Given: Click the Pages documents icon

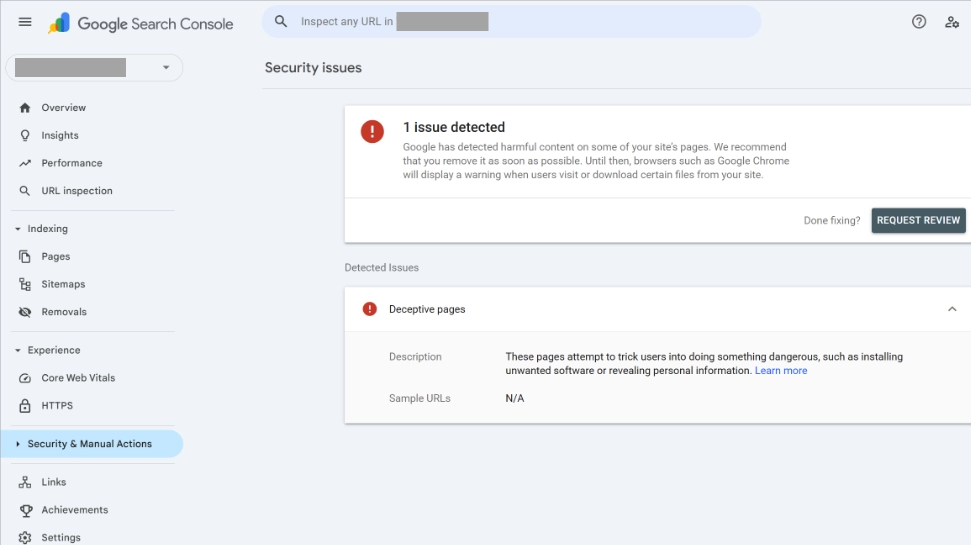Looking at the screenshot, I should pos(25,256).
